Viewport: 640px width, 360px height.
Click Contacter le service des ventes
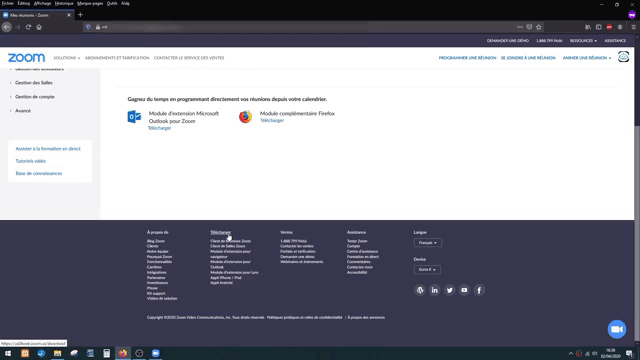point(189,58)
